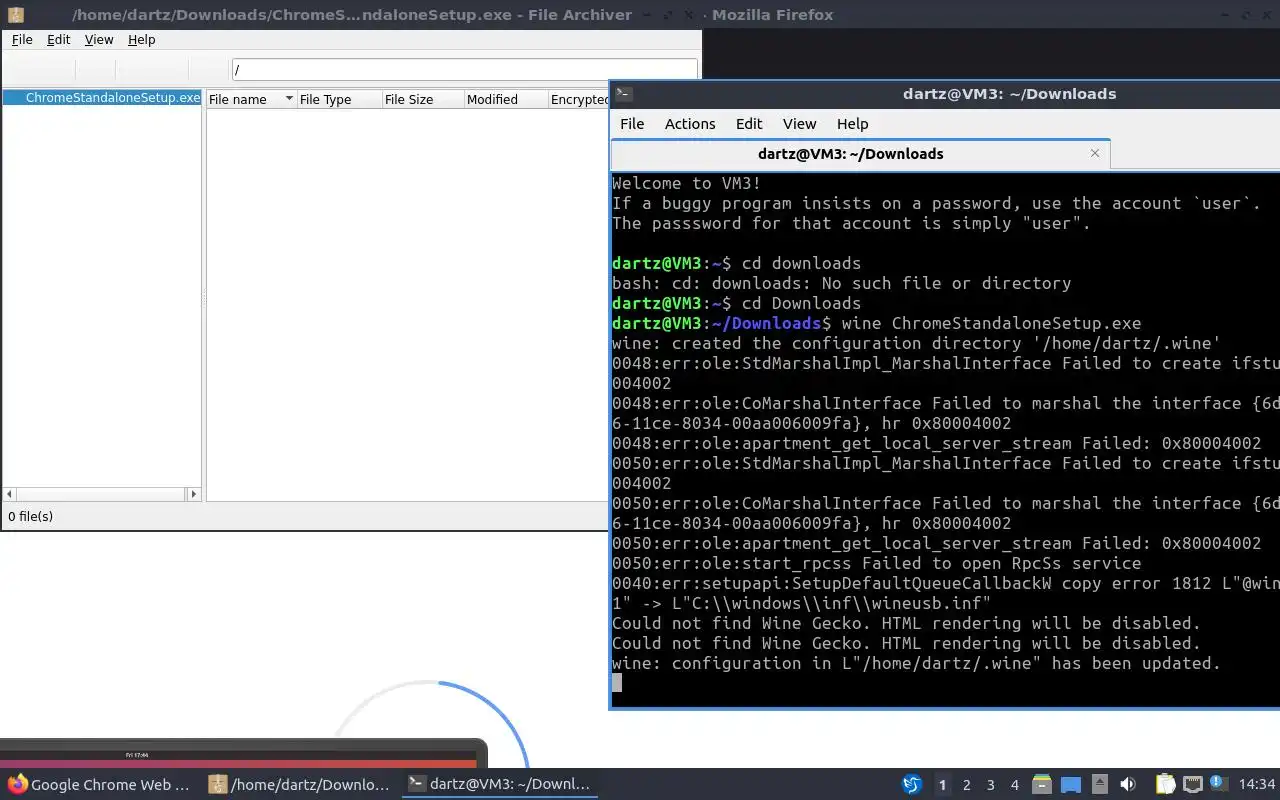Click the terminal cursor block on the last line
The image size is (1280, 800).
[617, 683]
